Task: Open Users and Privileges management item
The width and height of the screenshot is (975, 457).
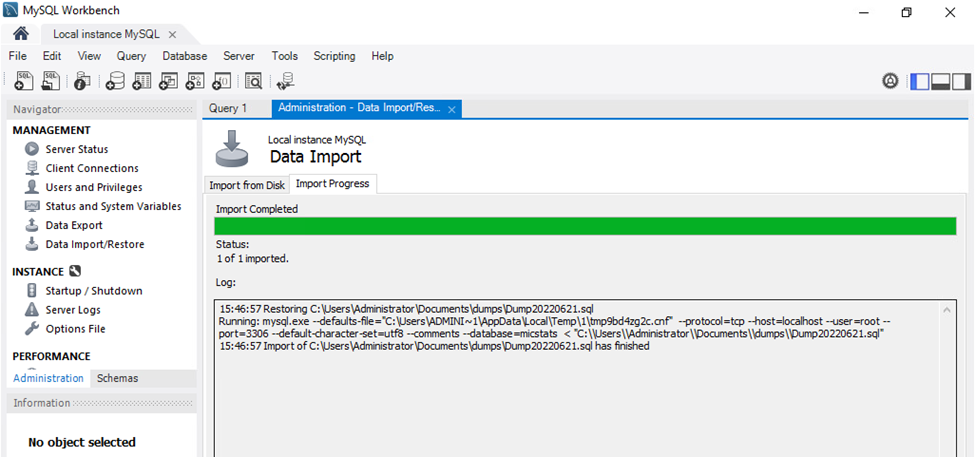Action: (94, 187)
